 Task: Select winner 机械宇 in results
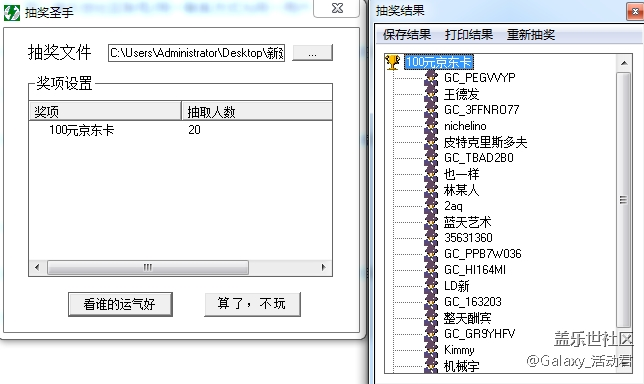461,366
